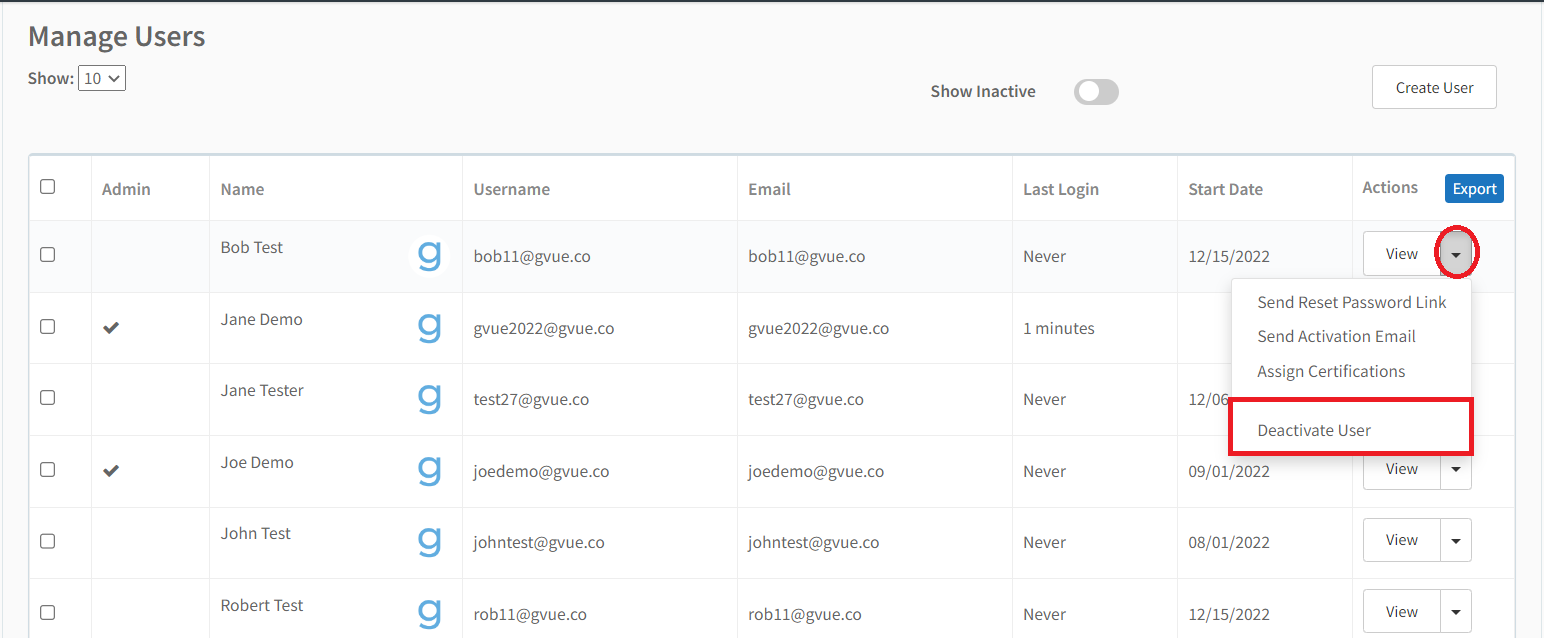Click admin checkmark in Joe Demo row
This screenshot has width=1544, height=638.
[112, 471]
